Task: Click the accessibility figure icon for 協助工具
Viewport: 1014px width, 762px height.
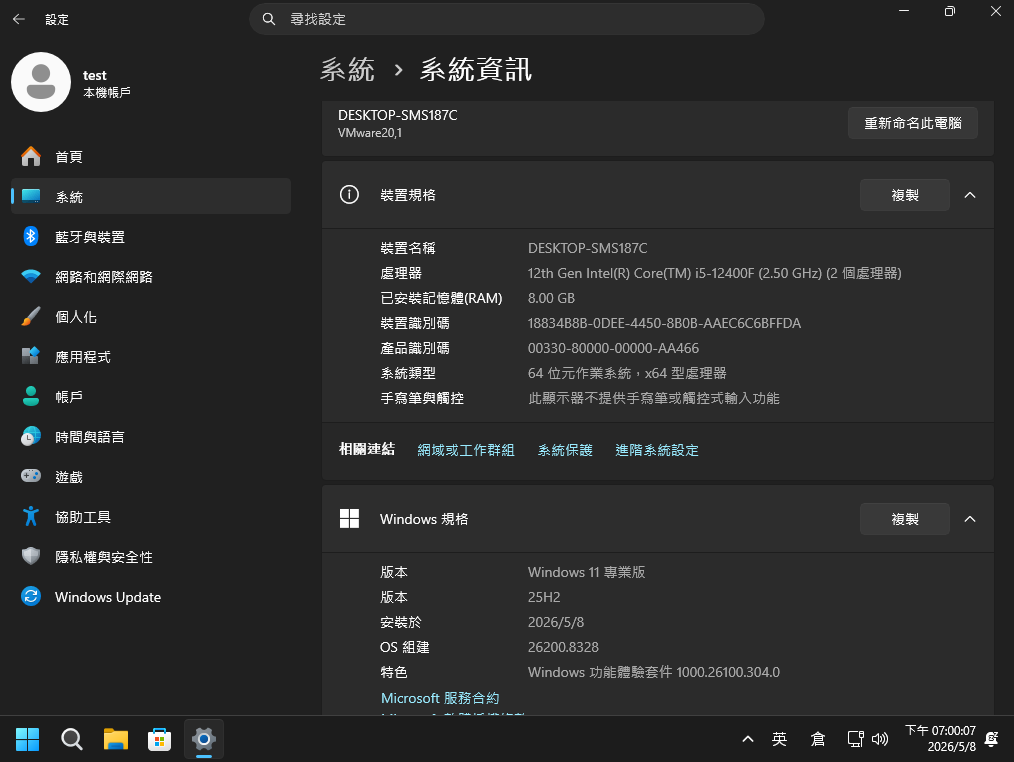Action: (x=30, y=516)
